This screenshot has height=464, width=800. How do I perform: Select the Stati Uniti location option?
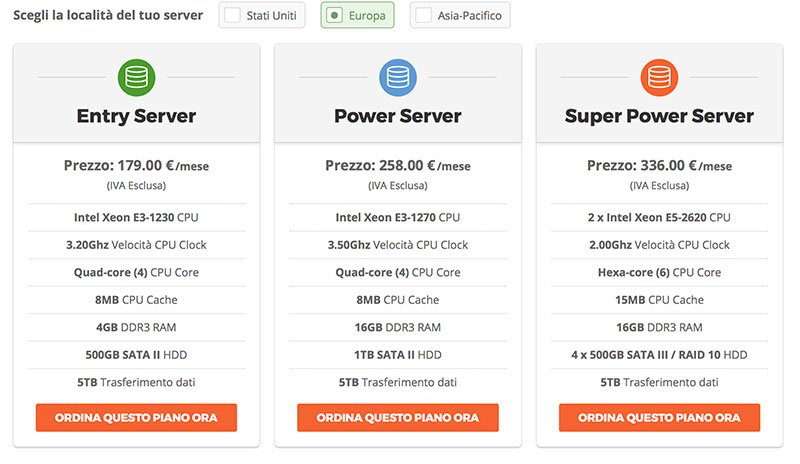pyautogui.click(x=262, y=15)
